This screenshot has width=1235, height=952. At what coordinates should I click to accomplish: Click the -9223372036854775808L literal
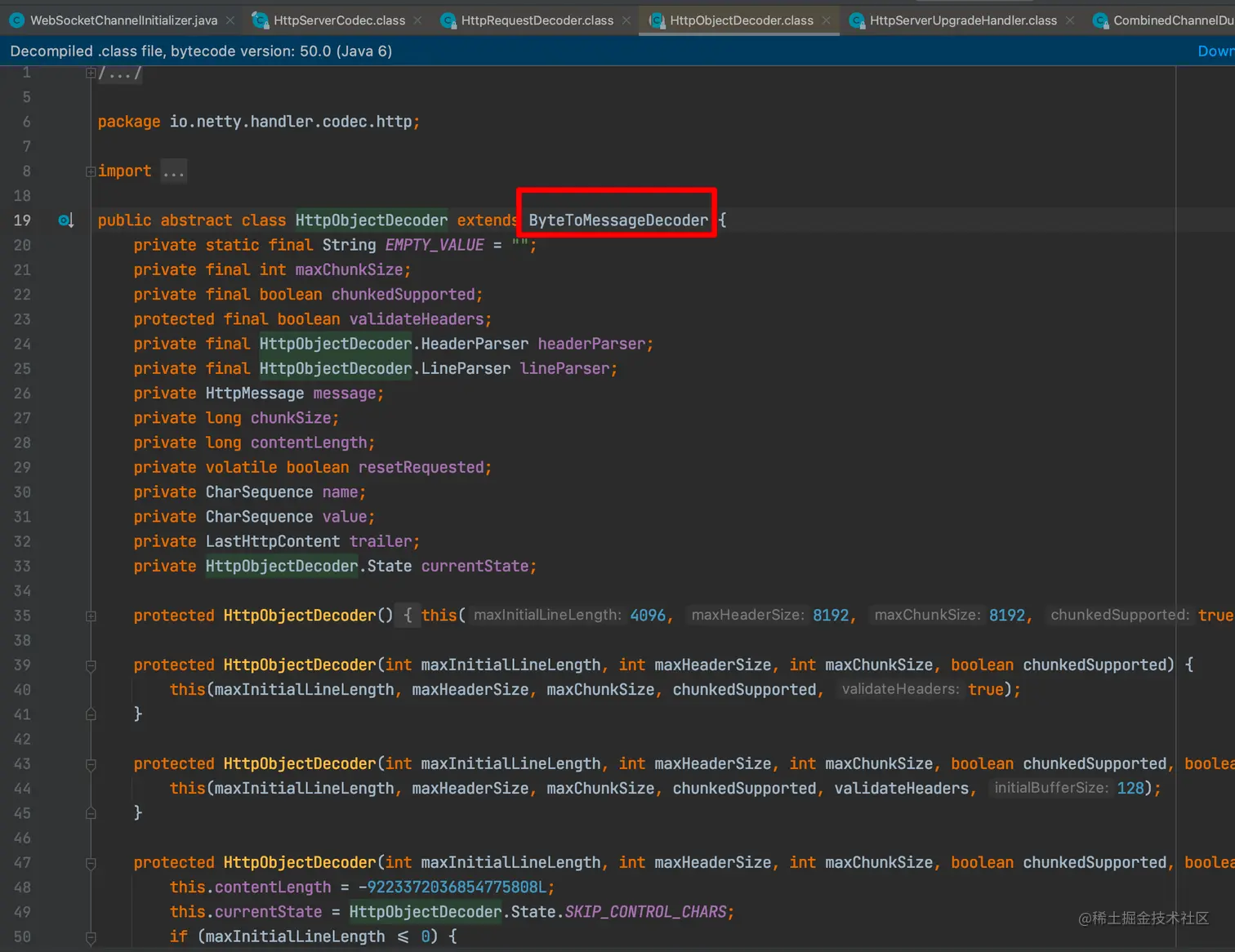point(453,887)
